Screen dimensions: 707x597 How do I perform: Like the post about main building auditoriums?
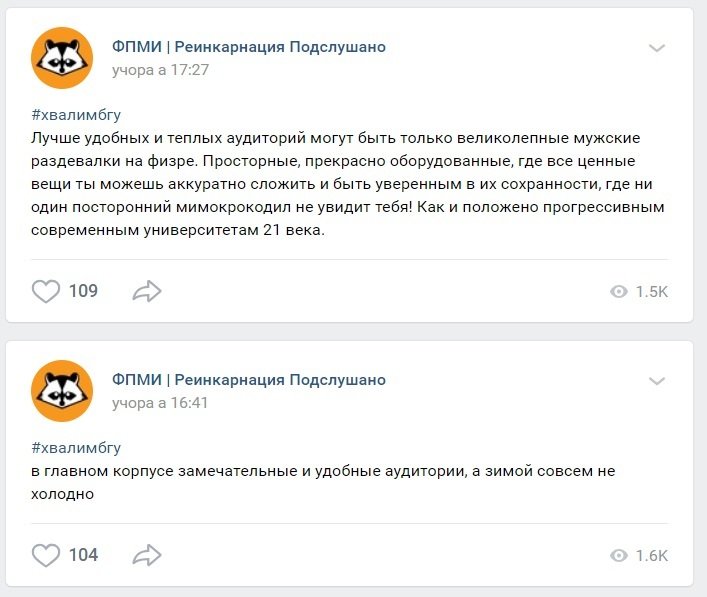pyautogui.click(x=47, y=554)
